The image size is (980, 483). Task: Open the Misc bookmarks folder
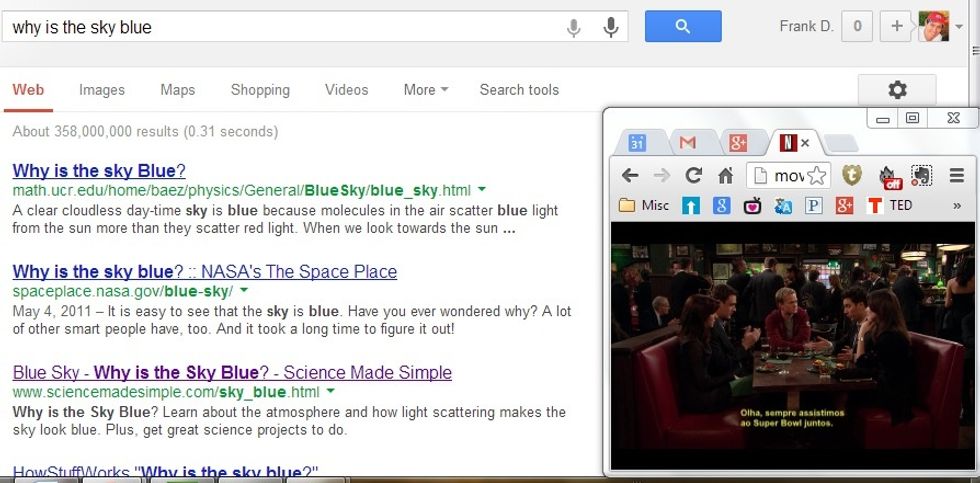pyautogui.click(x=644, y=205)
